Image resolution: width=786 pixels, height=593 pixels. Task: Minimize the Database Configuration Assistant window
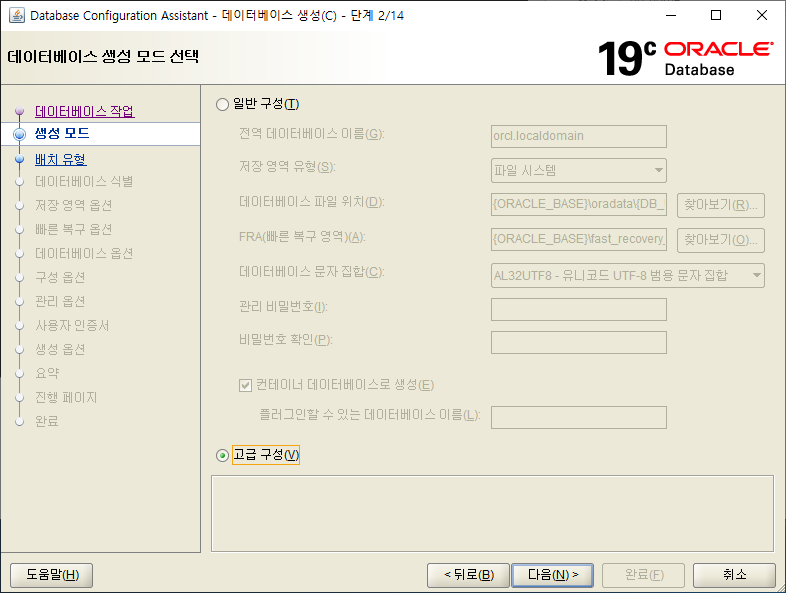click(x=671, y=16)
